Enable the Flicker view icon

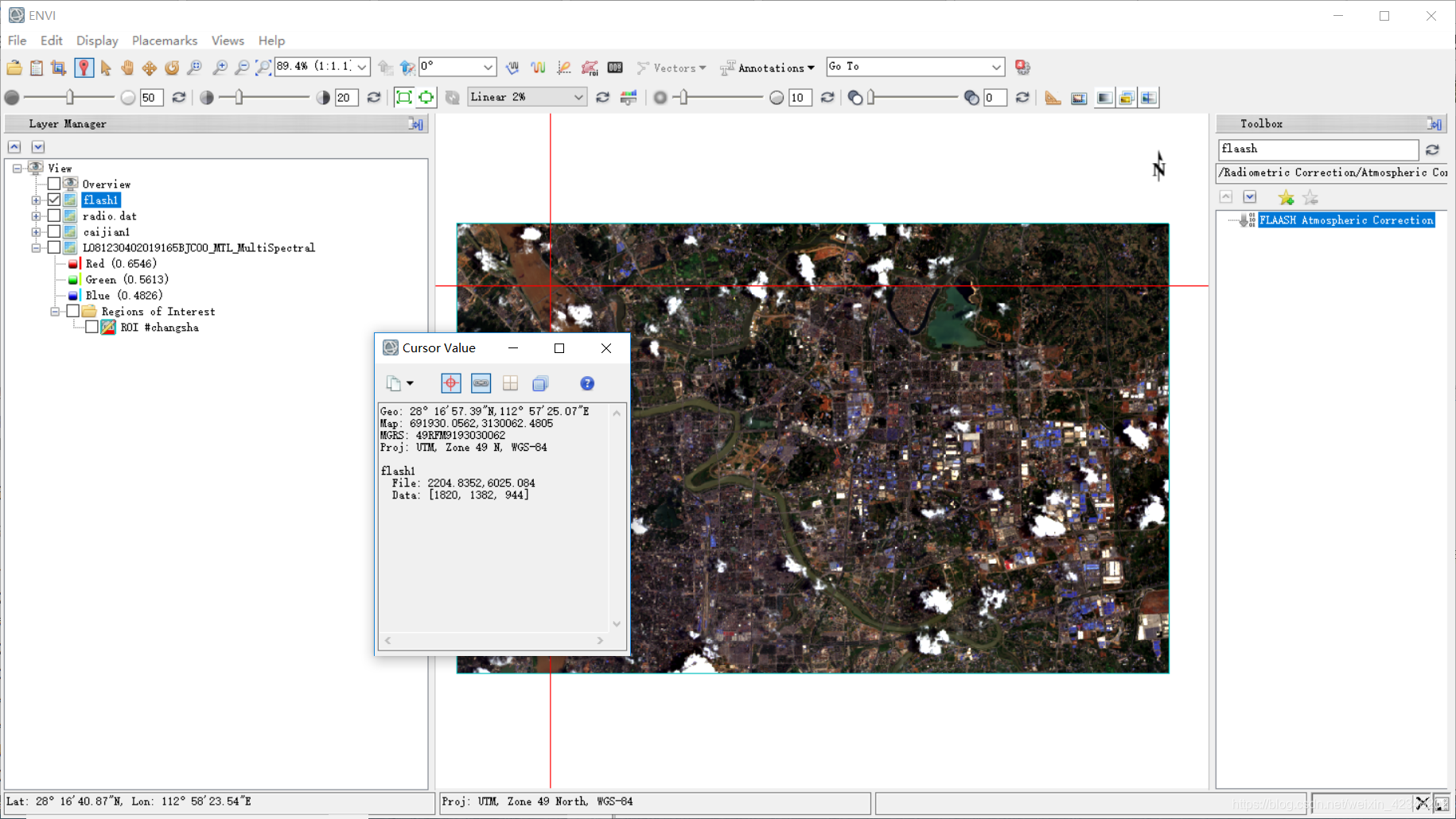click(1127, 98)
